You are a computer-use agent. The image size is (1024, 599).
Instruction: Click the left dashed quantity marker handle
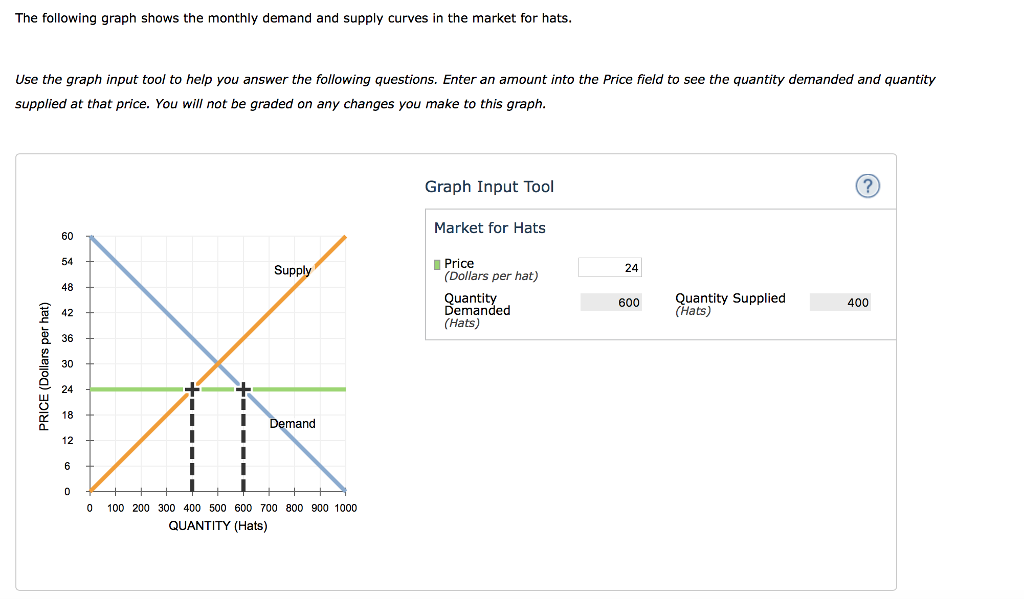point(192,388)
